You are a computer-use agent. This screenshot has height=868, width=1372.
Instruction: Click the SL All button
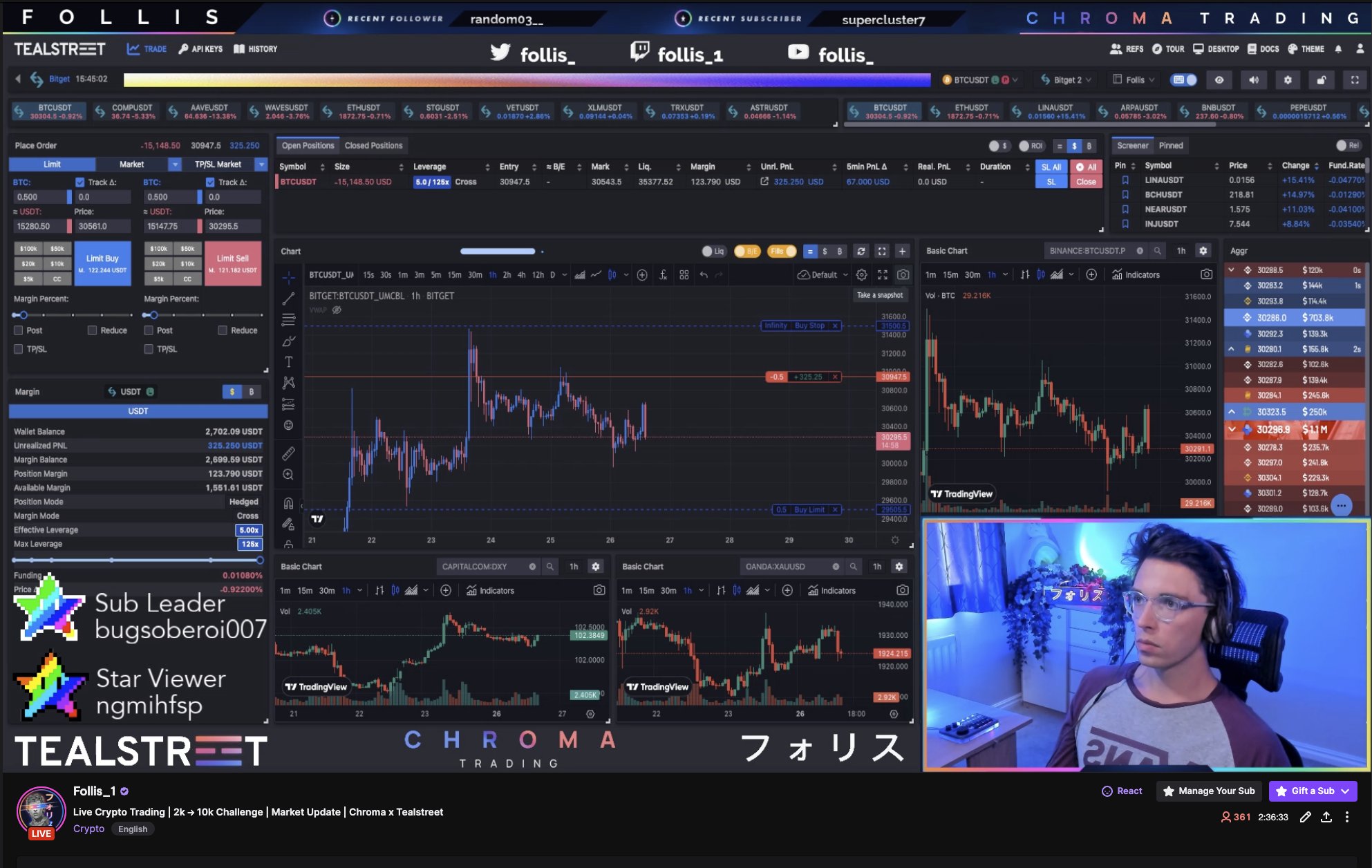click(1051, 167)
